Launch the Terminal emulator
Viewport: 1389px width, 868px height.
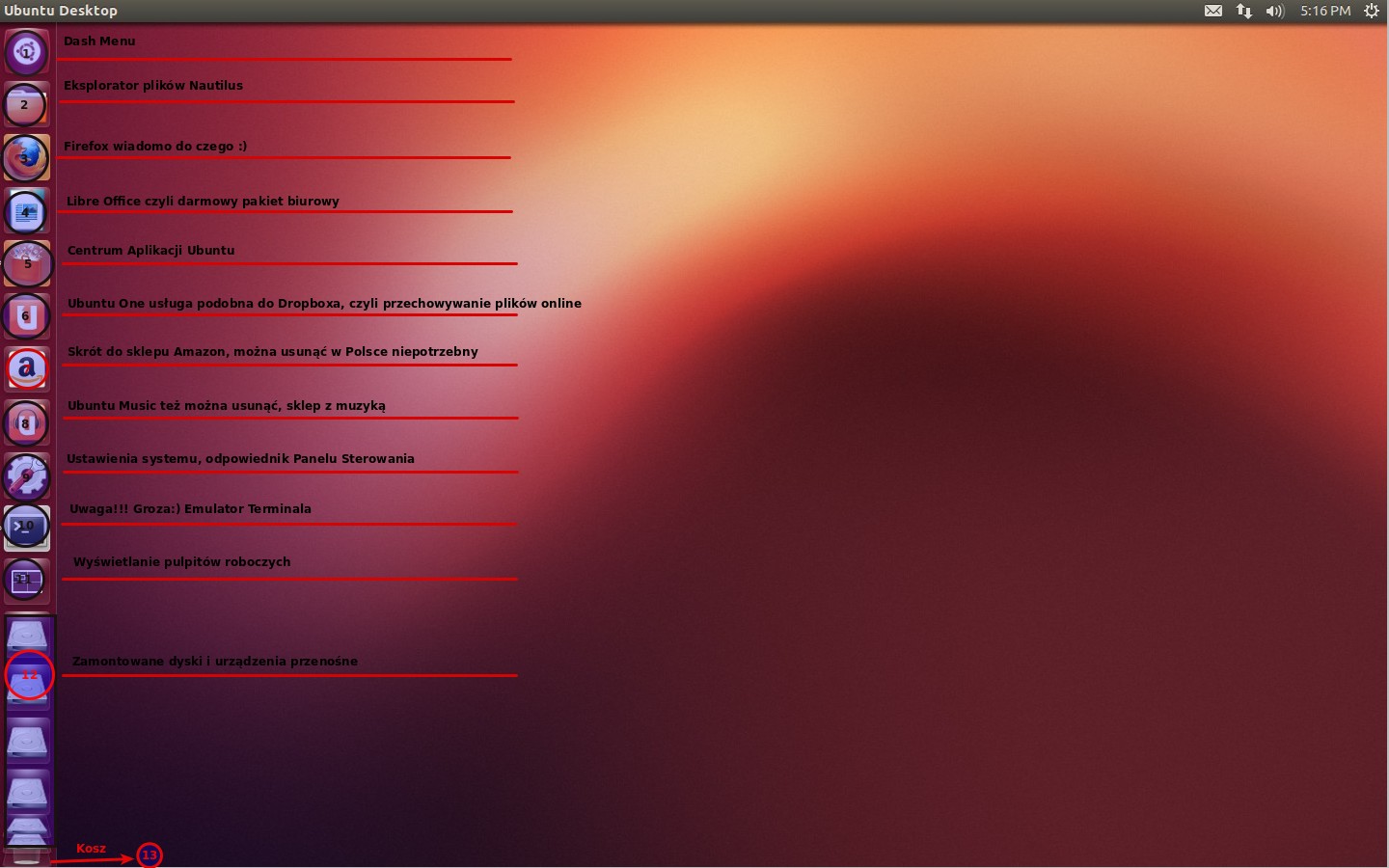coord(26,528)
